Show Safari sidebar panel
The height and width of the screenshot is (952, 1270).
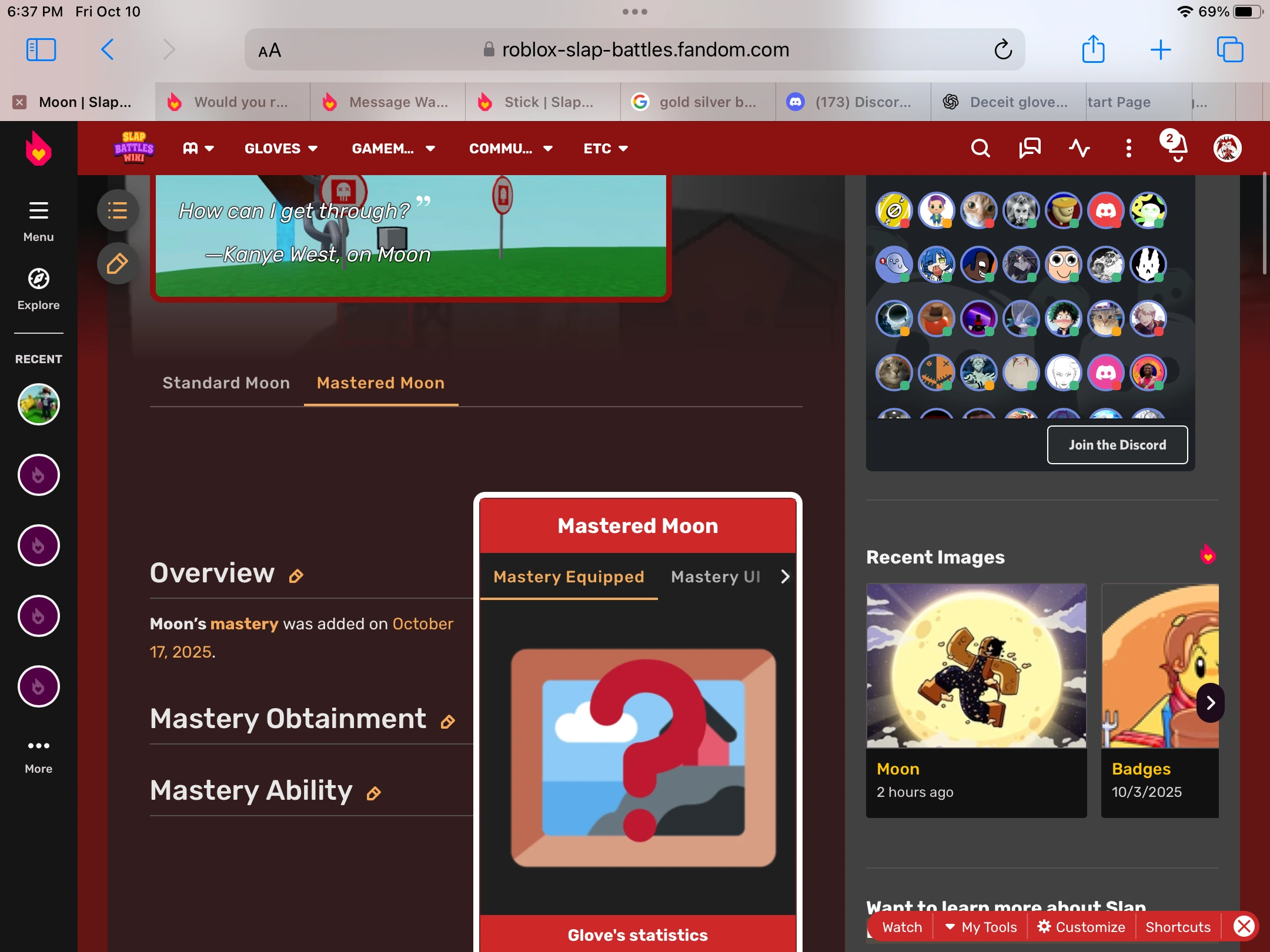tap(41, 49)
